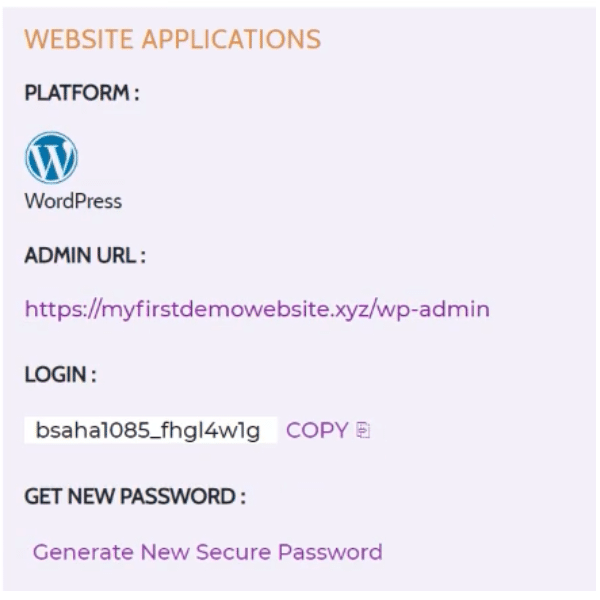Click the WEBSITE APPLICATIONS heading
Screen dimensions: 600x600
click(x=173, y=39)
